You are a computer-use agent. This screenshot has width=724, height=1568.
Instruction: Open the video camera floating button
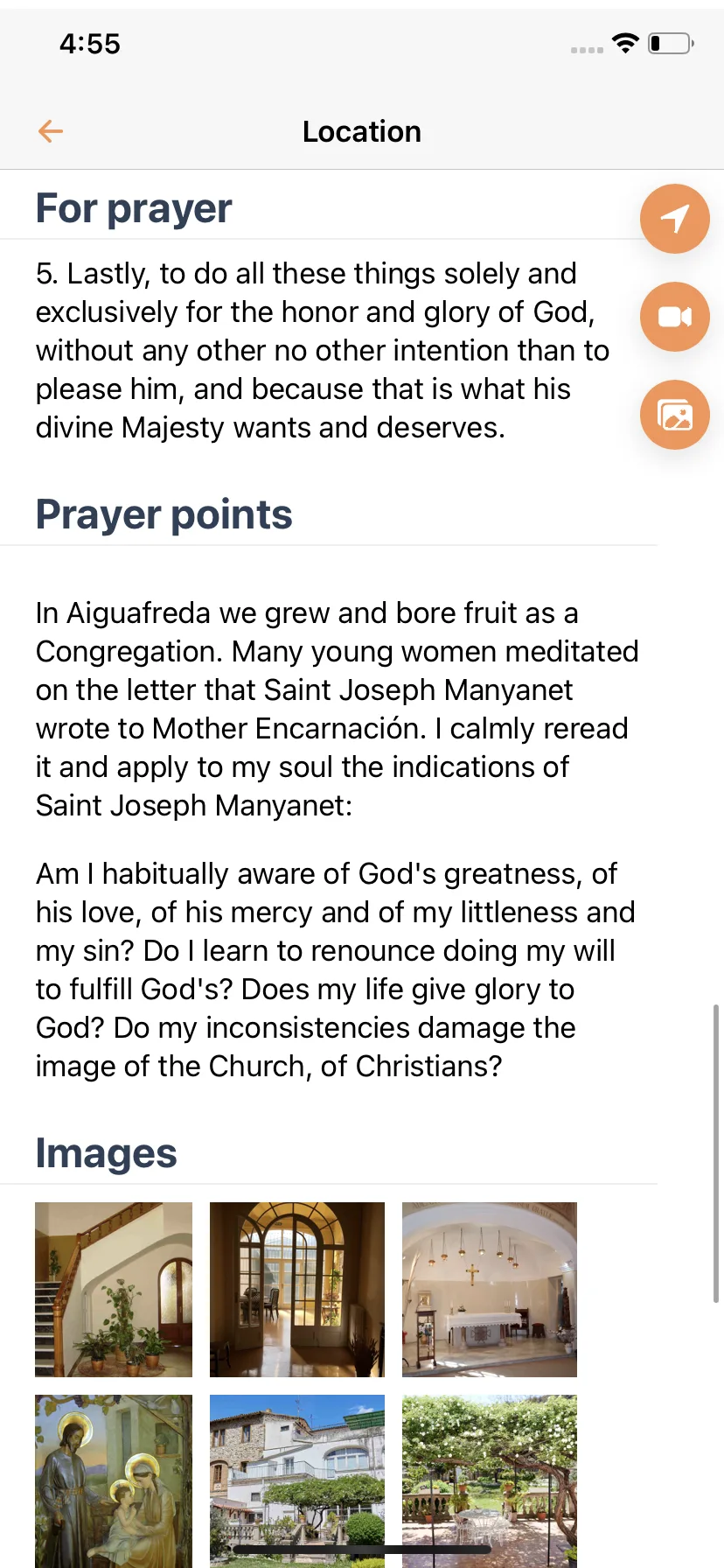675,317
